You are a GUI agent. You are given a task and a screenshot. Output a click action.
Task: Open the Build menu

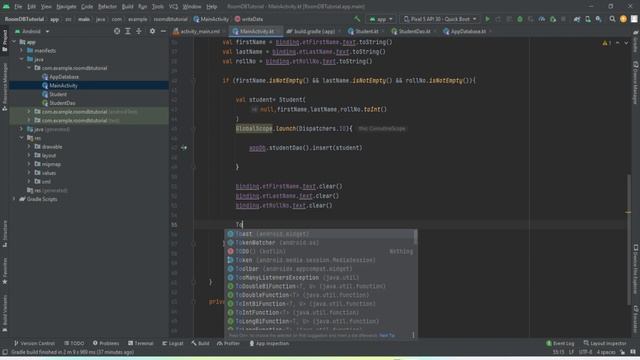tap(127, 7)
